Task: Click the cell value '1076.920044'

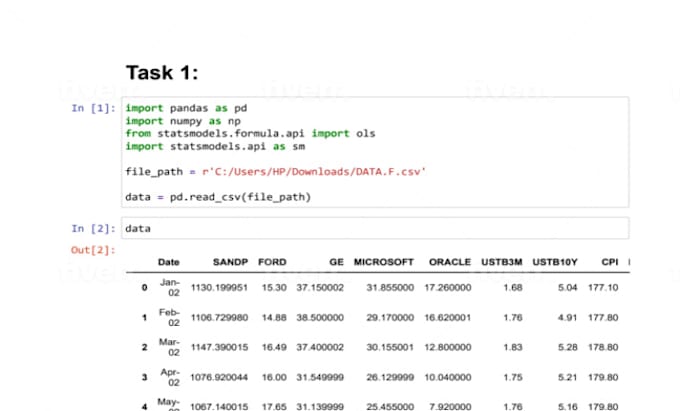Action: (219, 377)
